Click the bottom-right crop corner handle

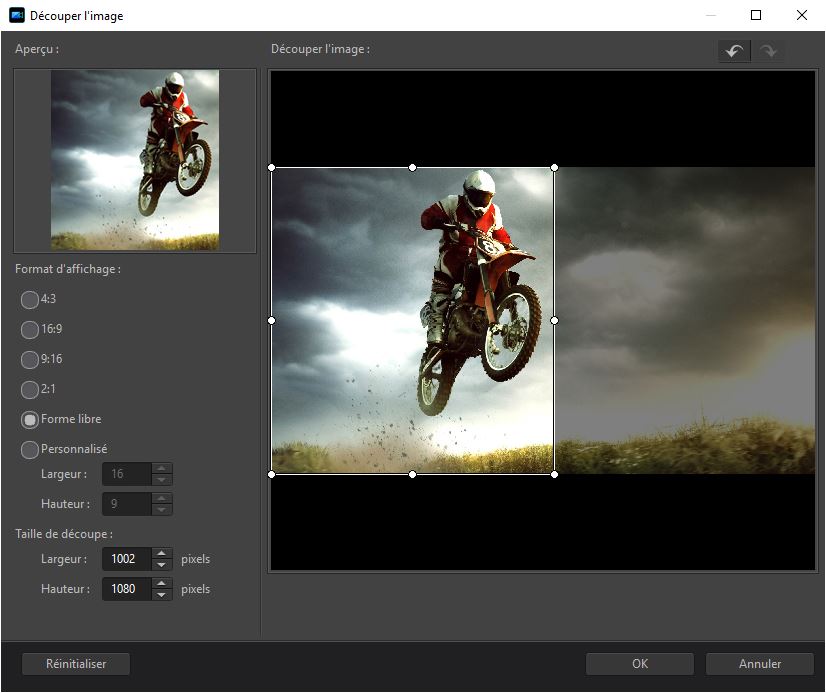coord(555,474)
